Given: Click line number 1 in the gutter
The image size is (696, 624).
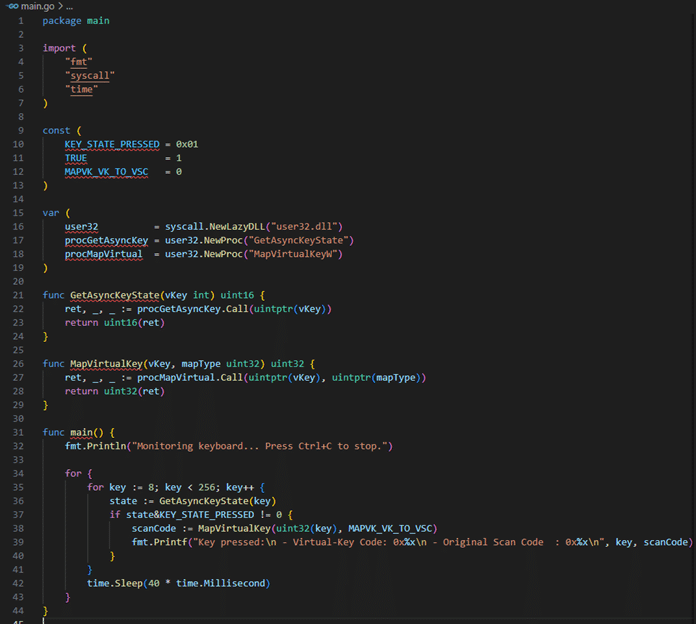Looking at the screenshot, I should point(19,20).
